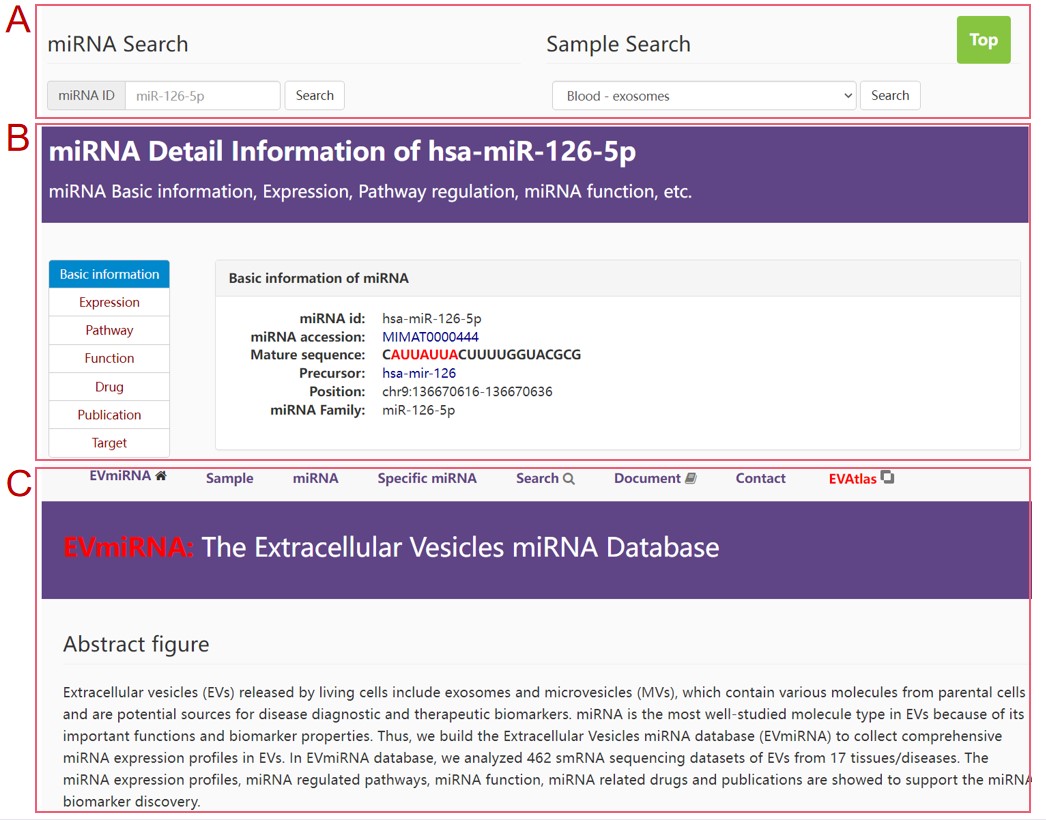The image size is (1046, 820).
Task: Open the miRNA navigation menu item
Action: pyautogui.click(x=316, y=478)
